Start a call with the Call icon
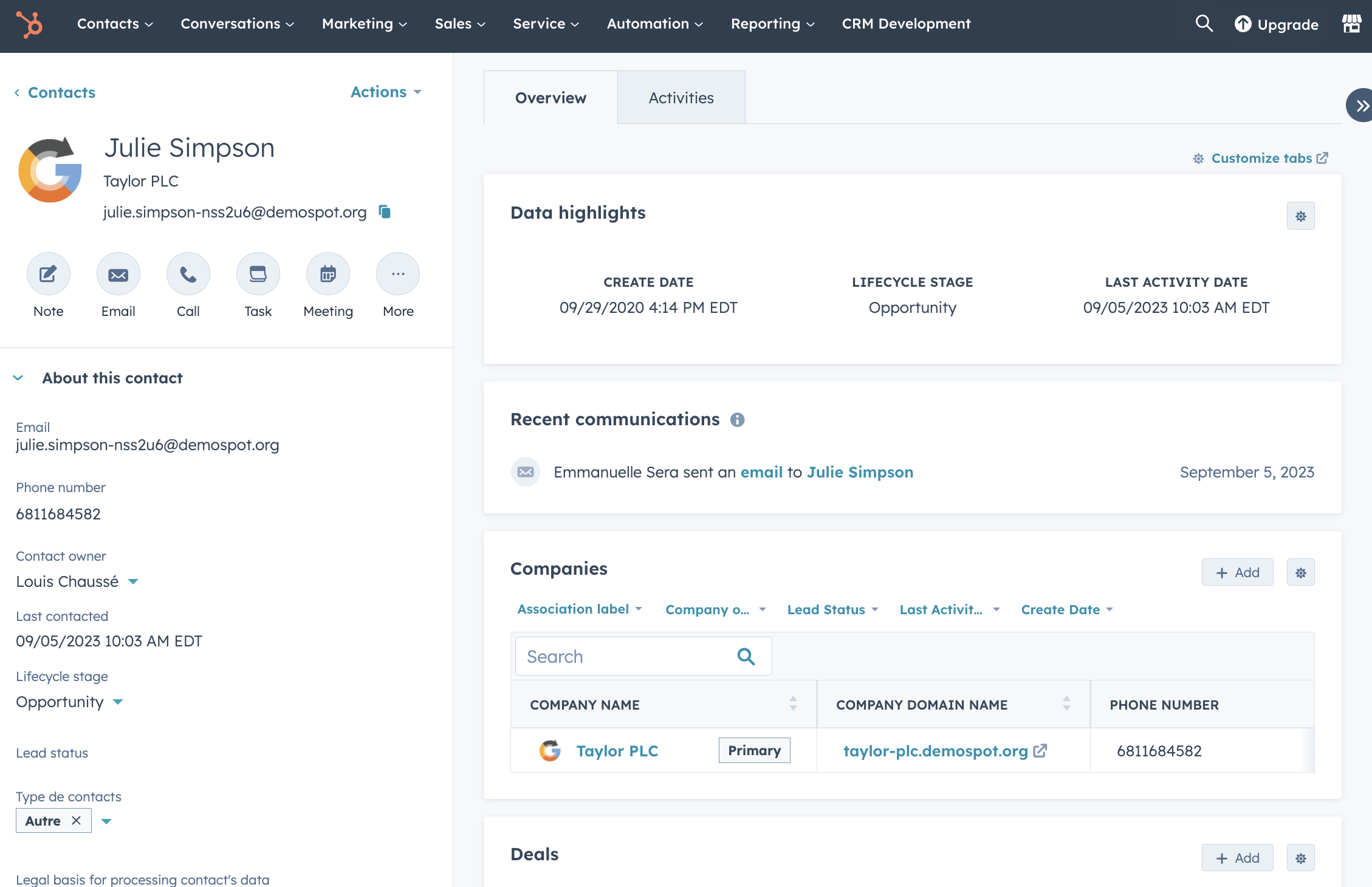This screenshot has width=1372, height=887. [x=188, y=273]
